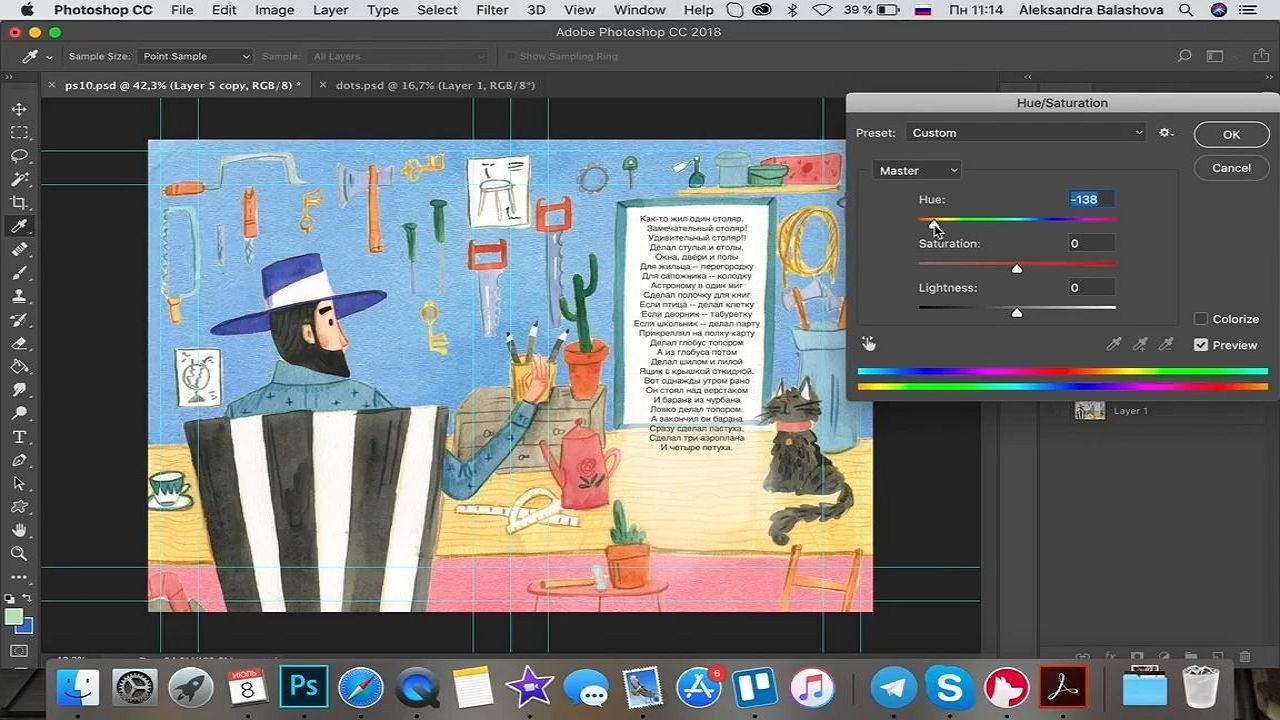The image size is (1280, 720).
Task: Select the Eraser tool
Action: coord(19,343)
